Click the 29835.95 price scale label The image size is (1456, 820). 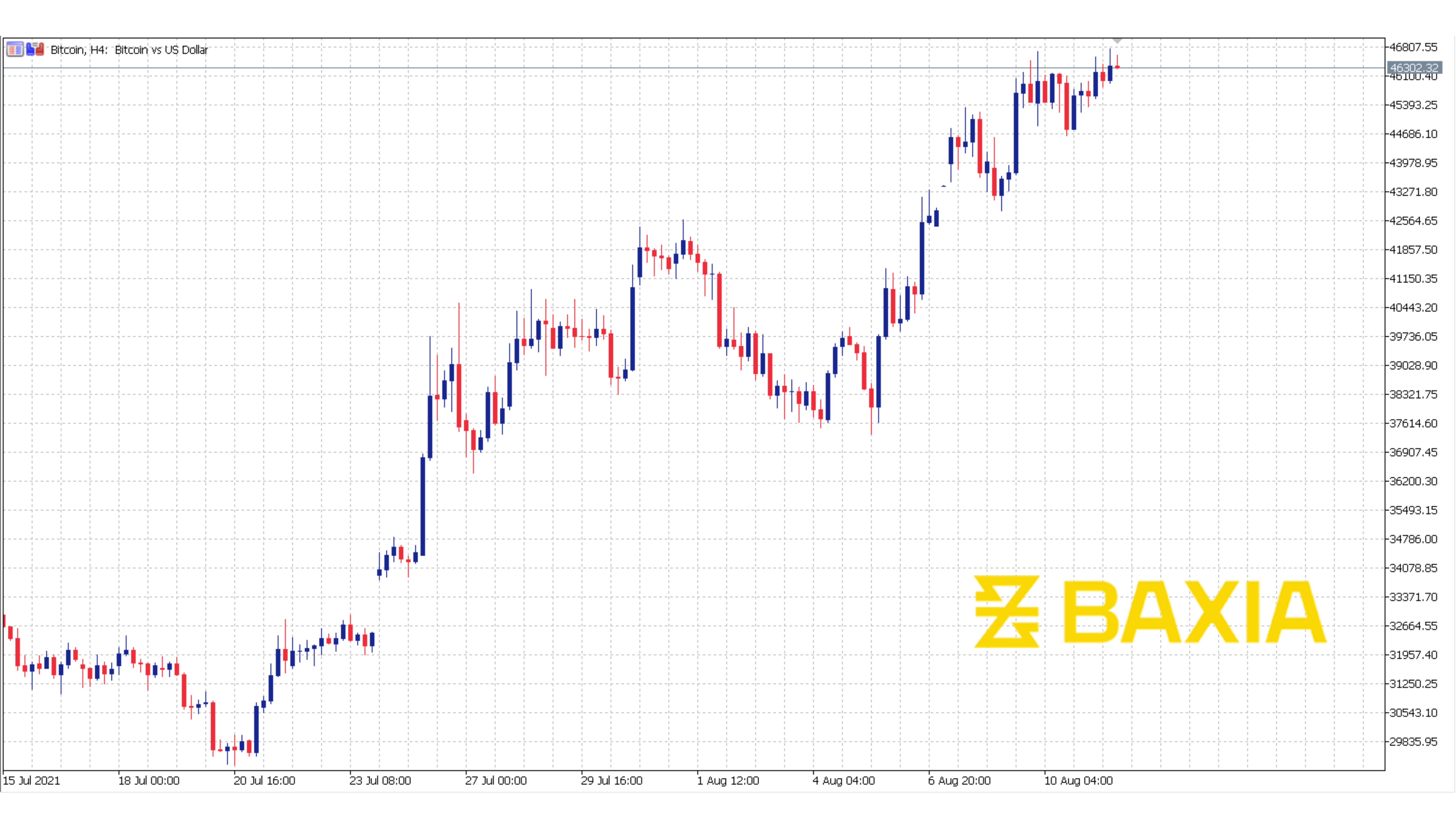coord(1413,741)
